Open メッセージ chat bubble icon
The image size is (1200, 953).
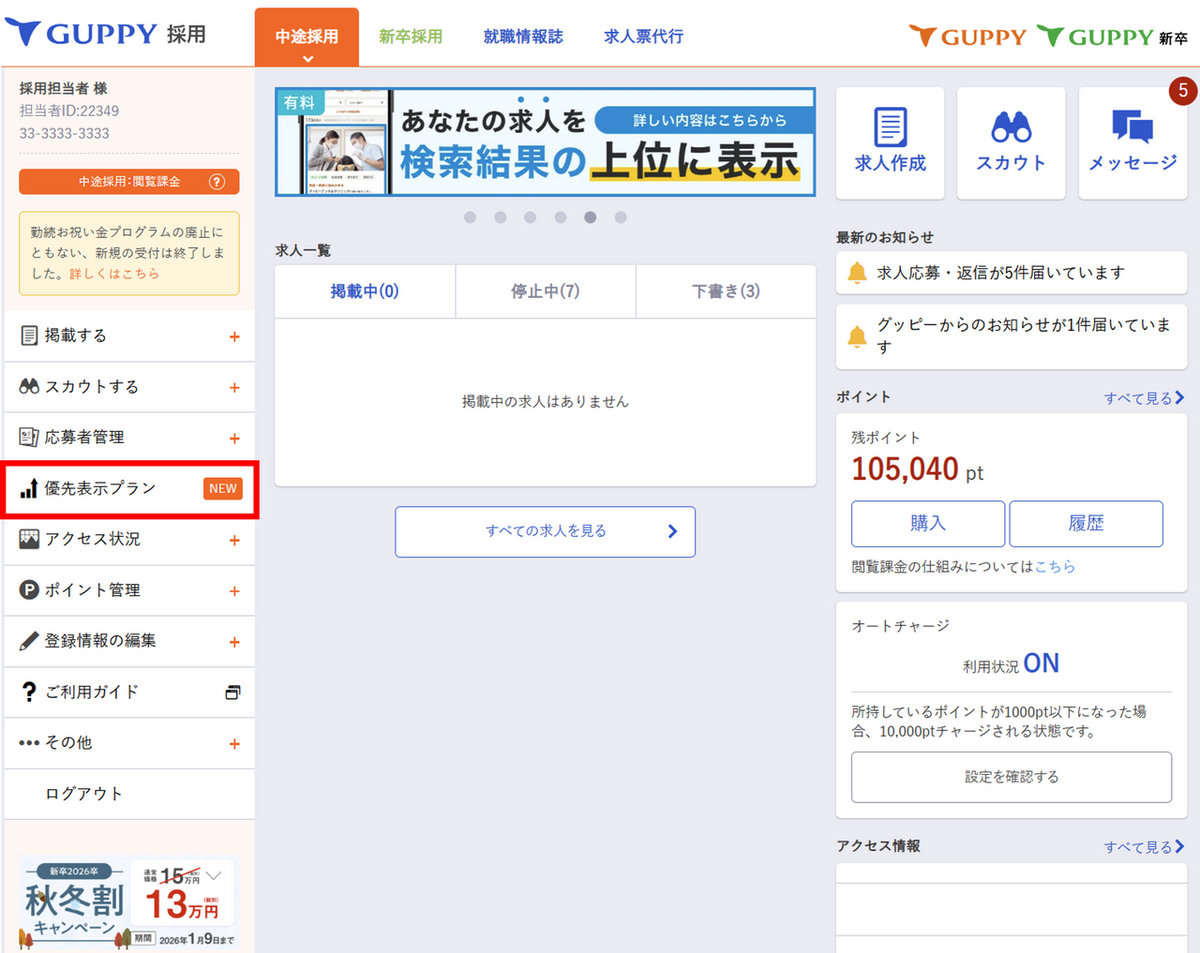tap(1132, 128)
